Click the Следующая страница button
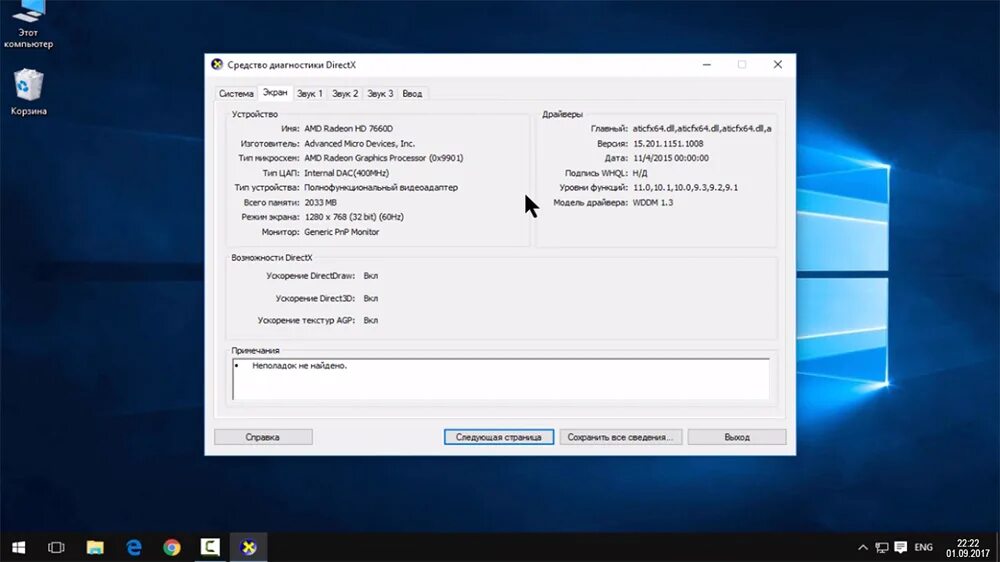The height and width of the screenshot is (562, 1000). tap(499, 437)
